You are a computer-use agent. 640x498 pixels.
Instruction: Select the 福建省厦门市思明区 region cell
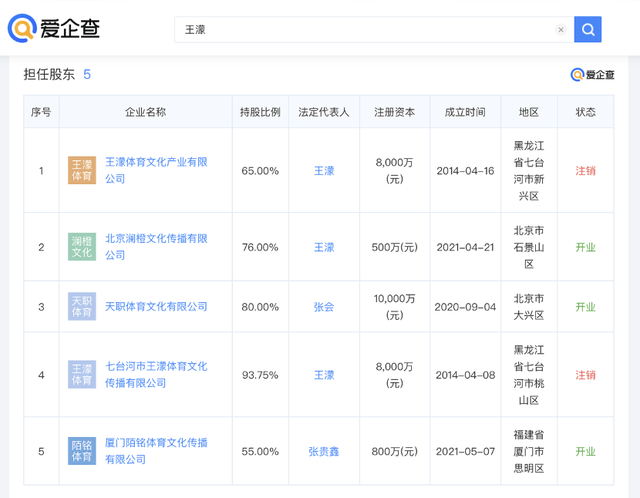(x=529, y=451)
